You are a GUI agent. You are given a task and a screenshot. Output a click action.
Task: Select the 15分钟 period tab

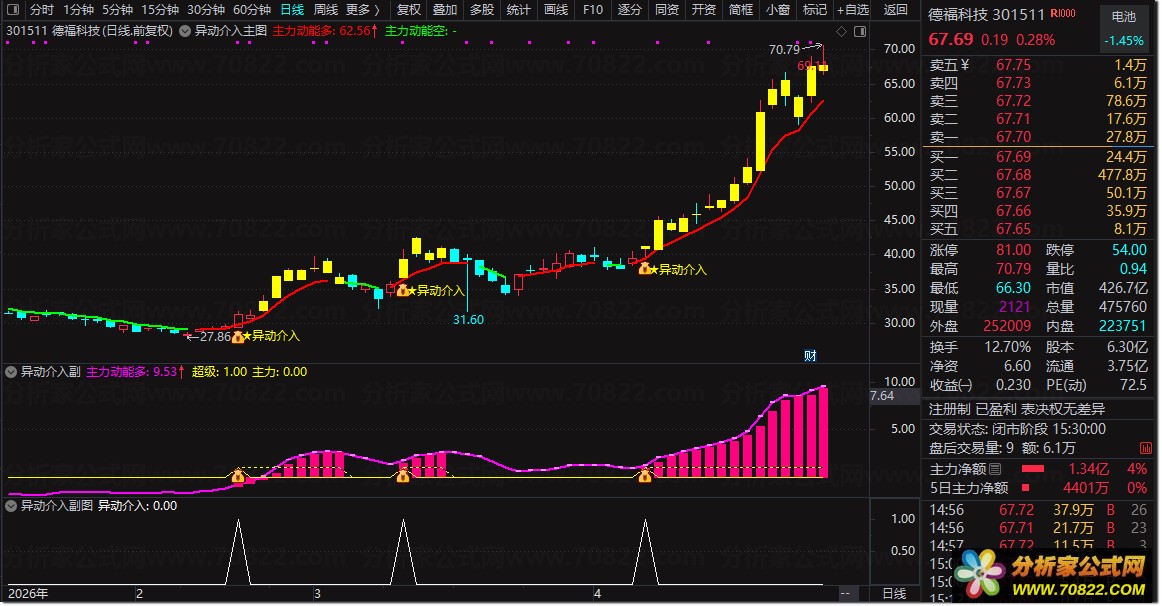coord(160,10)
